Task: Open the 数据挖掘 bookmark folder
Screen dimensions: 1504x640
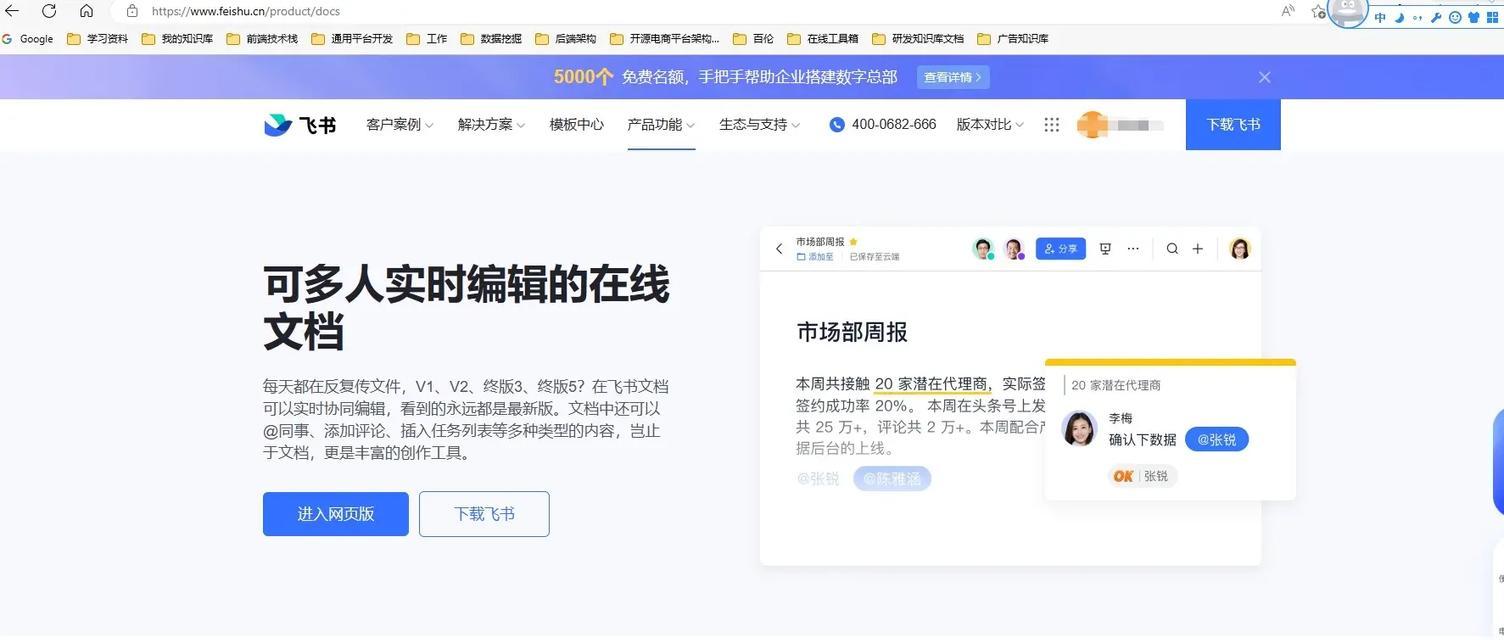Action: click(491, 39)
